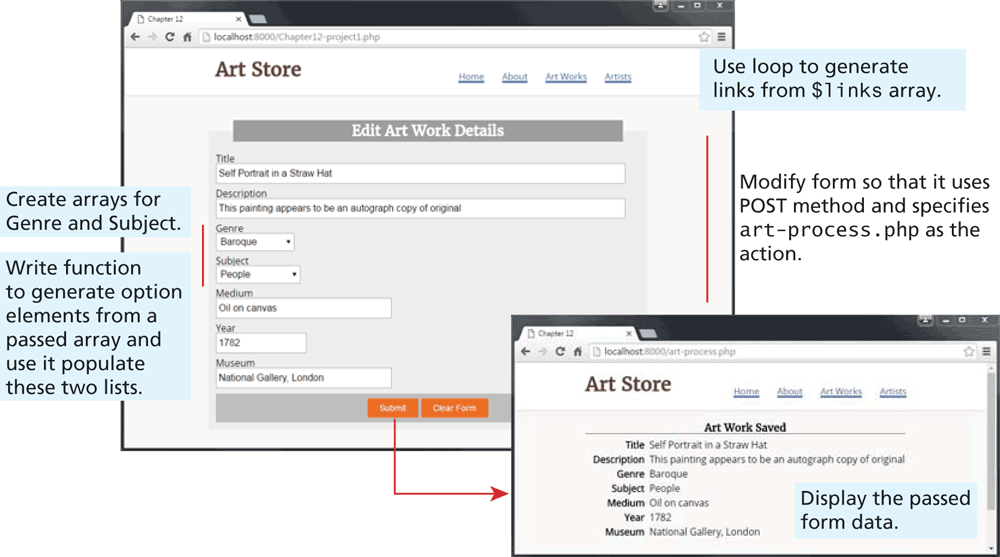
Task: Open the hamburger menu of Chapter12-project1.php window
Action: (x=721, y=37)
